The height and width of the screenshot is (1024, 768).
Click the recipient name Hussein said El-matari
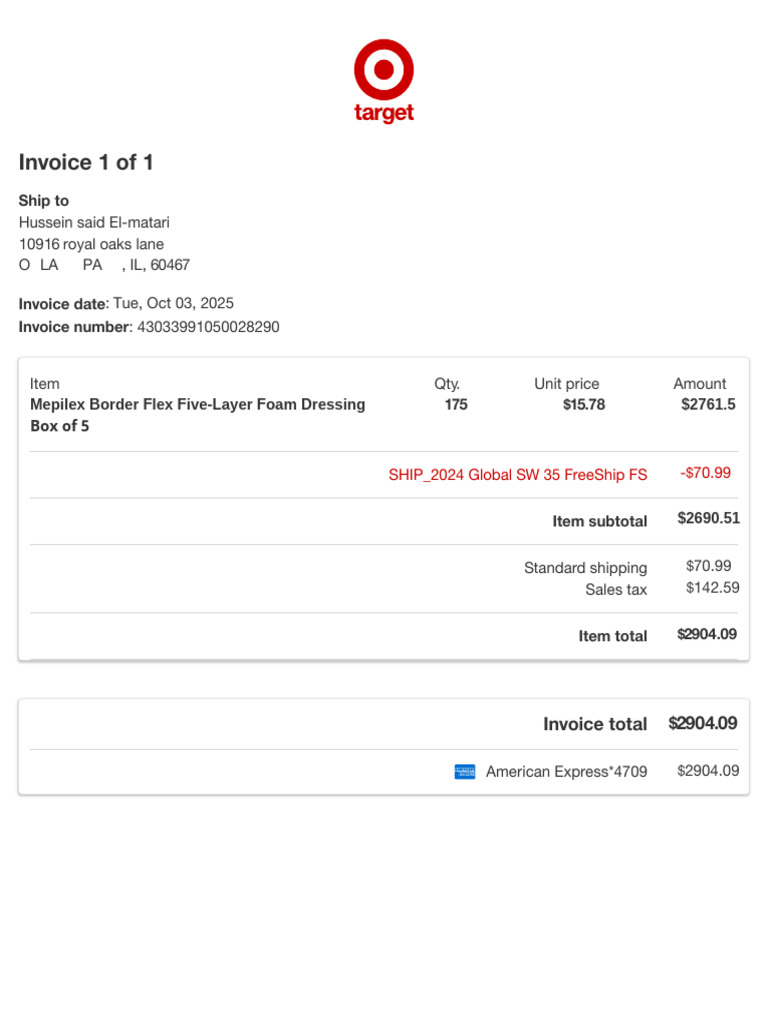coord(94,222)
